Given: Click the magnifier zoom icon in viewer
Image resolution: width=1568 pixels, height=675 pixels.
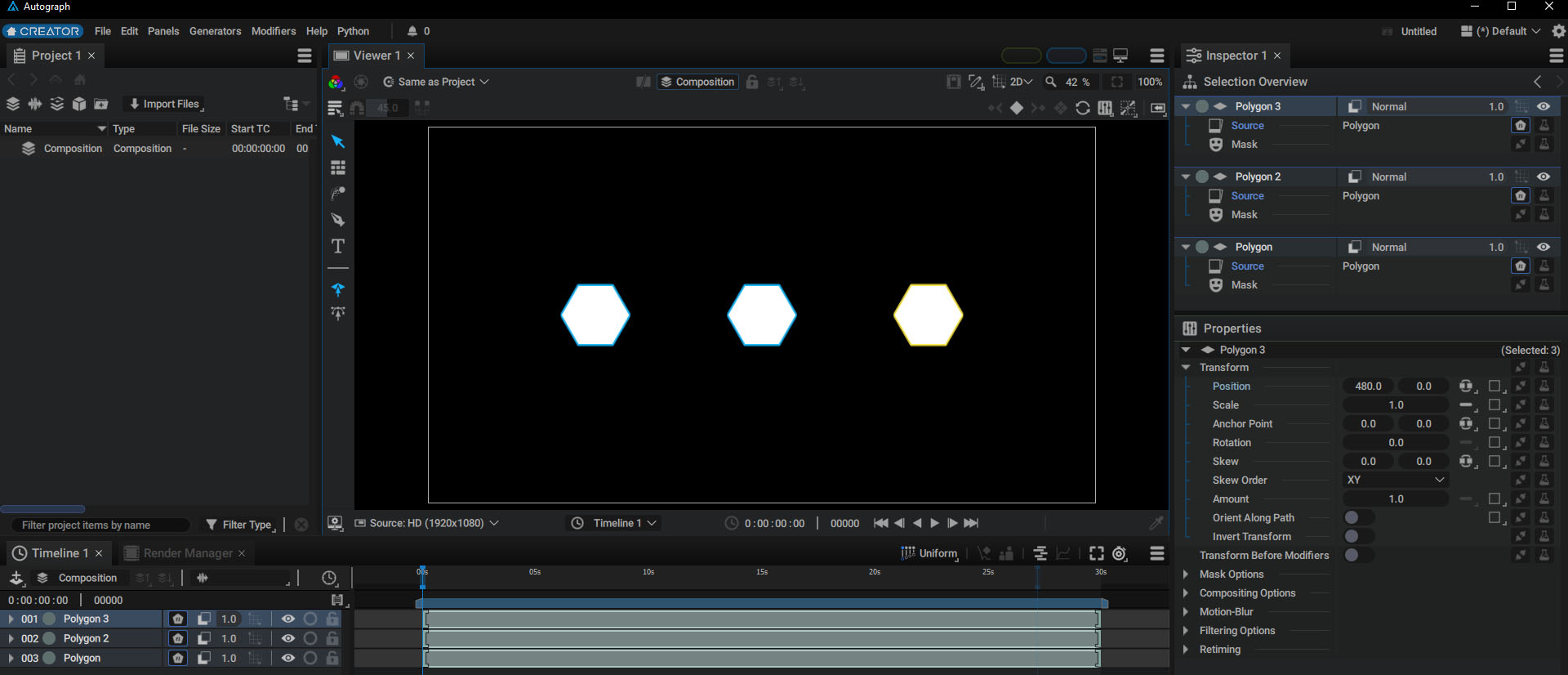Looking at the screenshot, I should point(1051,82).
